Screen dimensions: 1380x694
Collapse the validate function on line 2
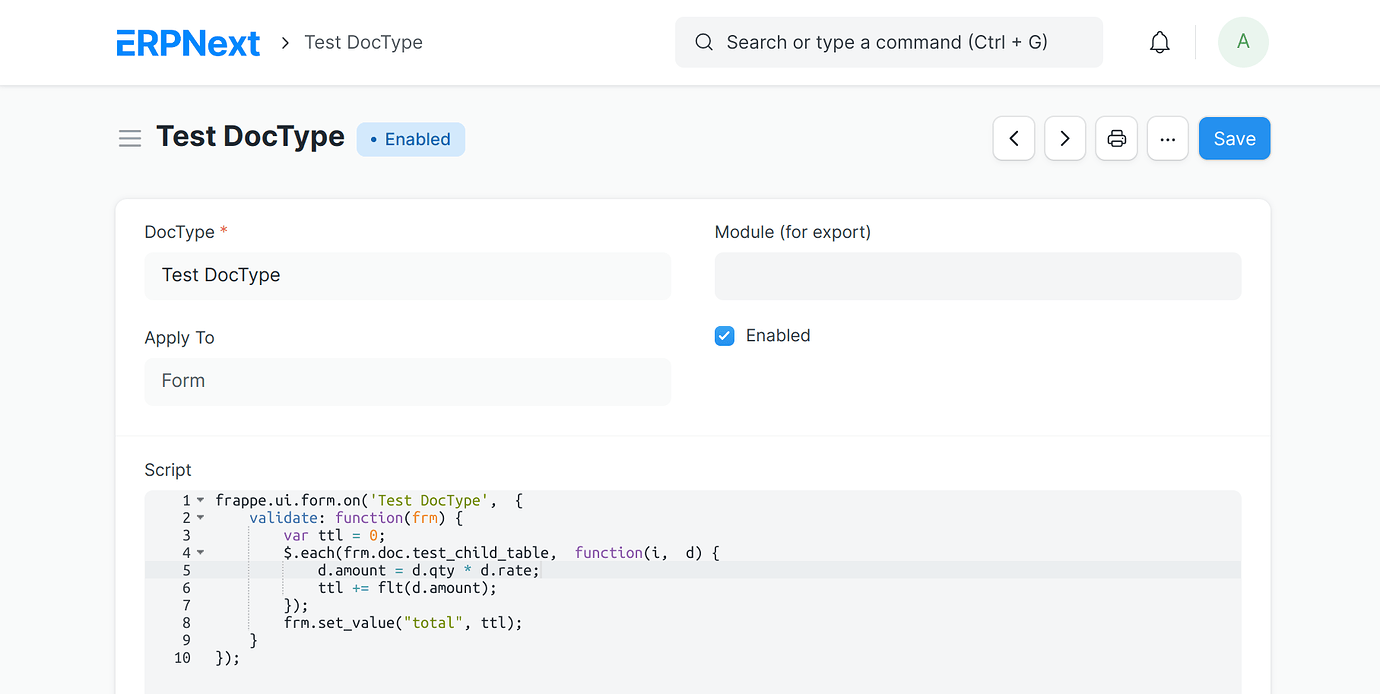point(199,517)
